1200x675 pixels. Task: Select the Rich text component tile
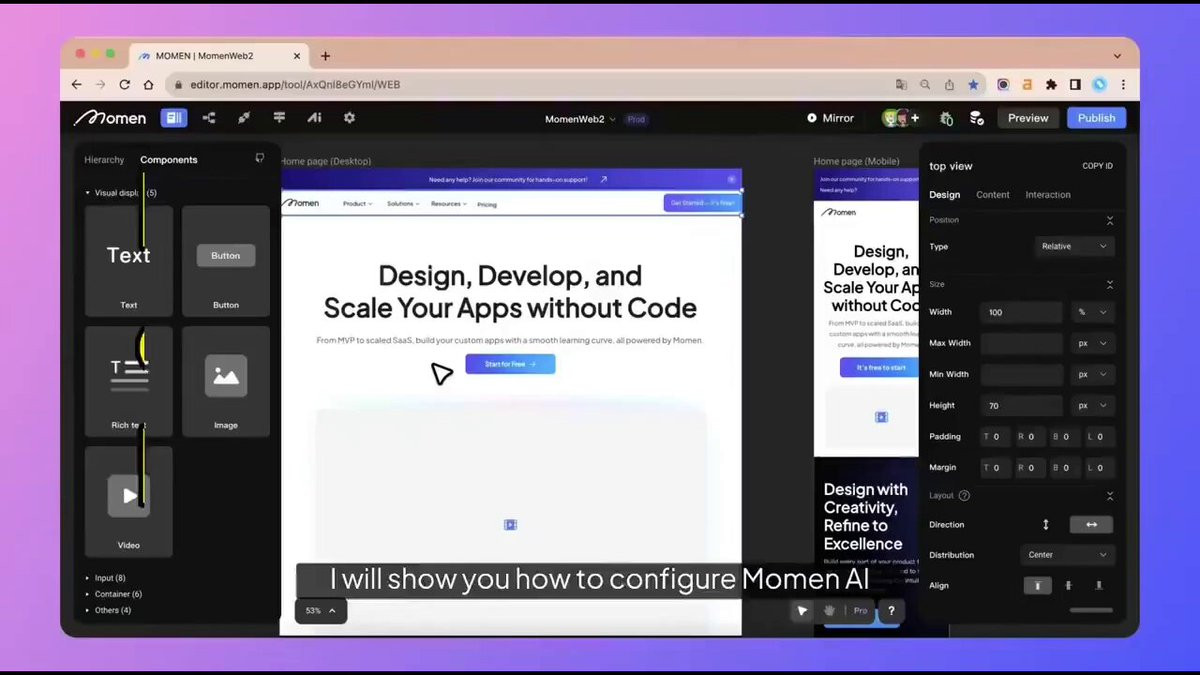click(x=129, y=381)
